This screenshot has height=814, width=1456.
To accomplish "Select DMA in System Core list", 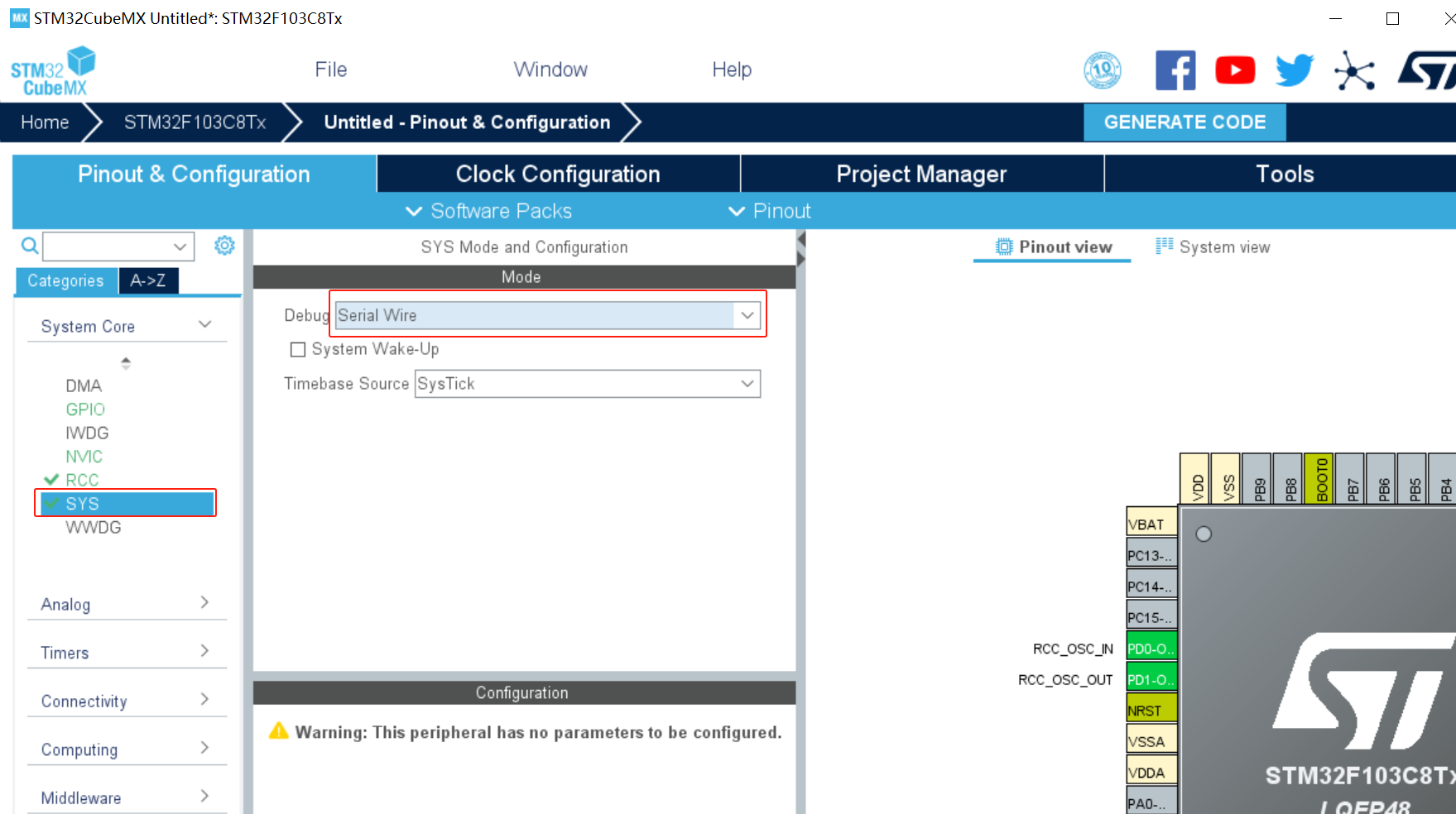I will point(84,385).
